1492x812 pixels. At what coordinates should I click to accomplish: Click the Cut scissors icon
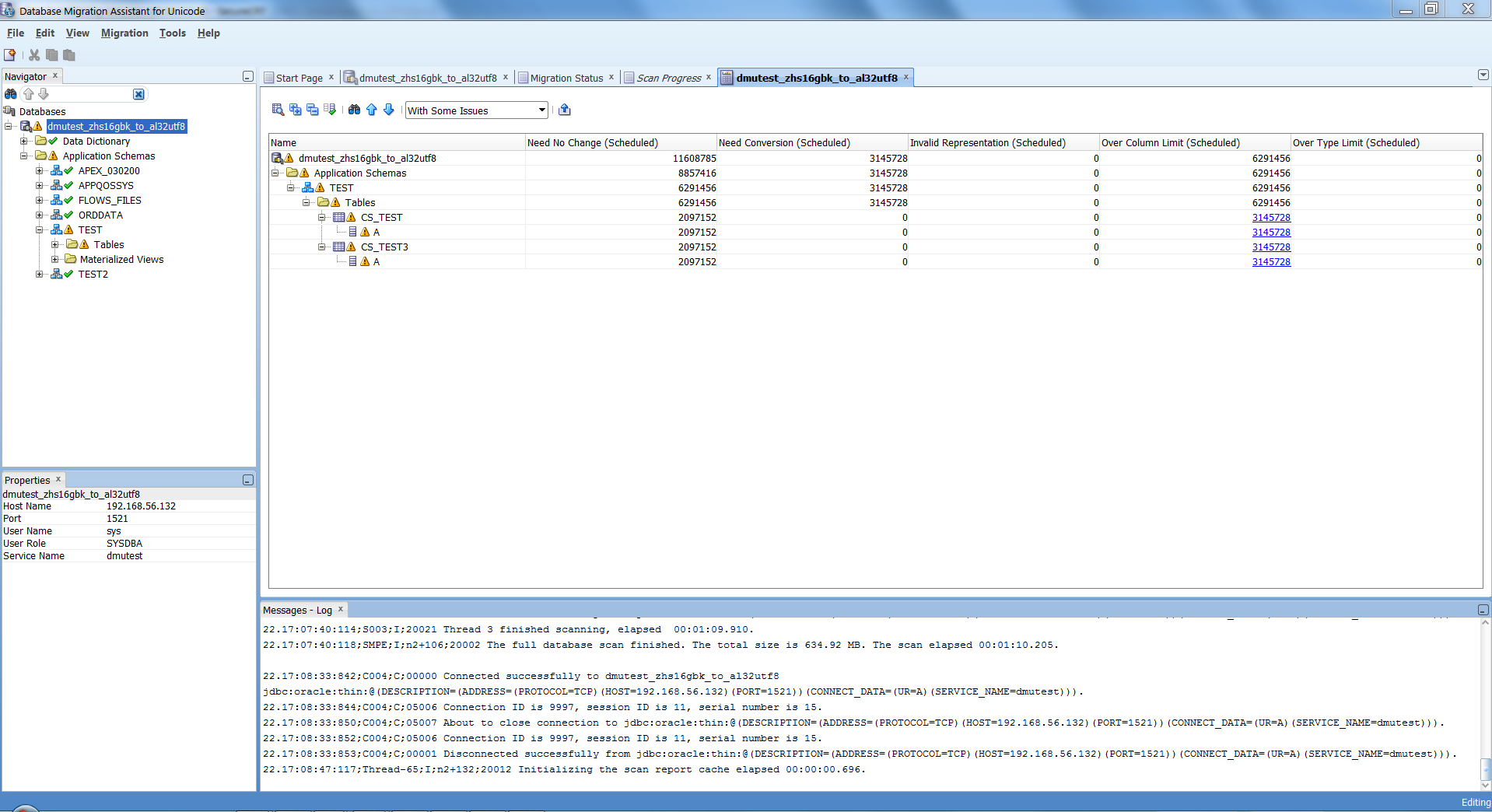pos(34,55)
